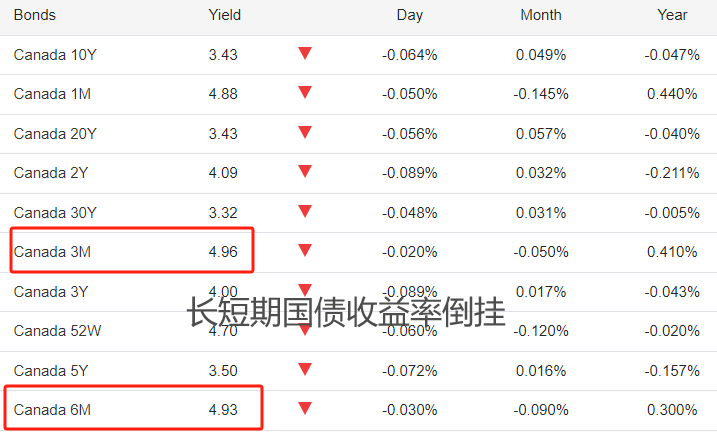Click the red down arrow for Canada 3M
The image size is (717, 436).
pos(305,251)
